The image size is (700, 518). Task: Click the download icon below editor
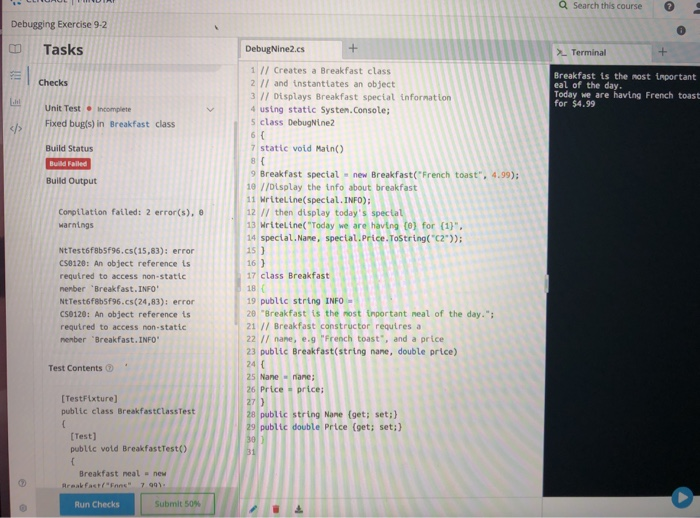pyautogui.click(x=299, y=509)
